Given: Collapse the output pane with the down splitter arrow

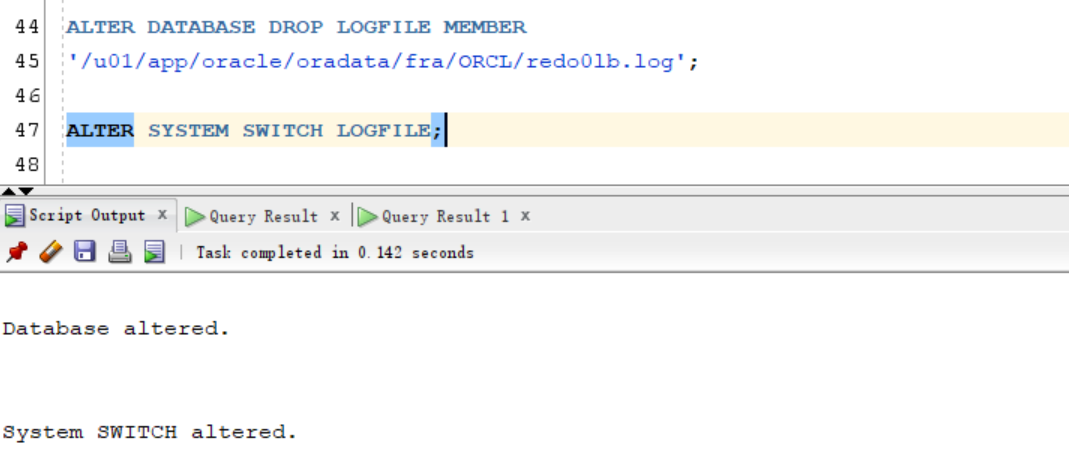Looking at the screenshot, I should (x=25, y=191).
